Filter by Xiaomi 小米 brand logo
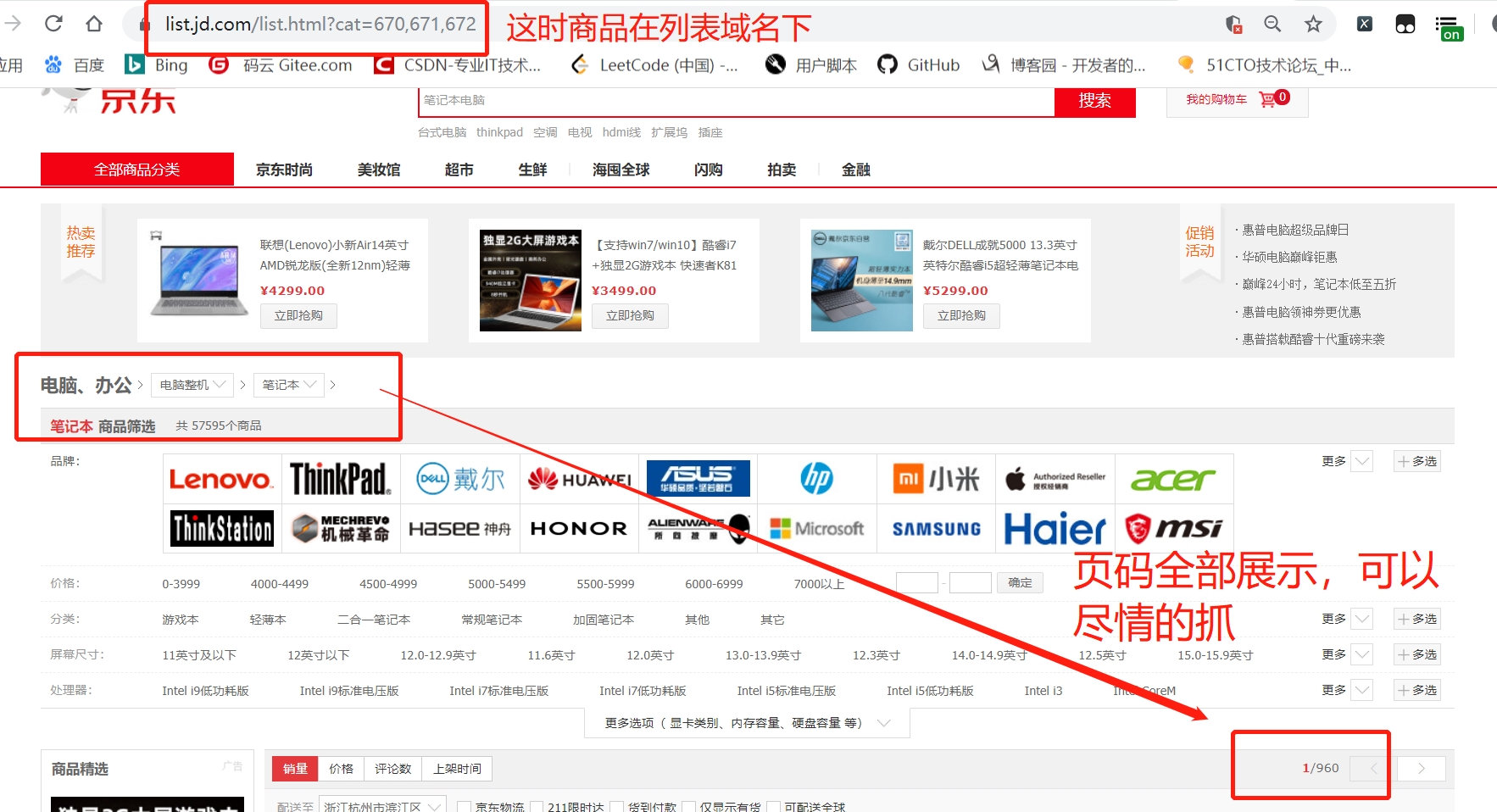This screenshot has height=812, width=1497. [936, 479]
